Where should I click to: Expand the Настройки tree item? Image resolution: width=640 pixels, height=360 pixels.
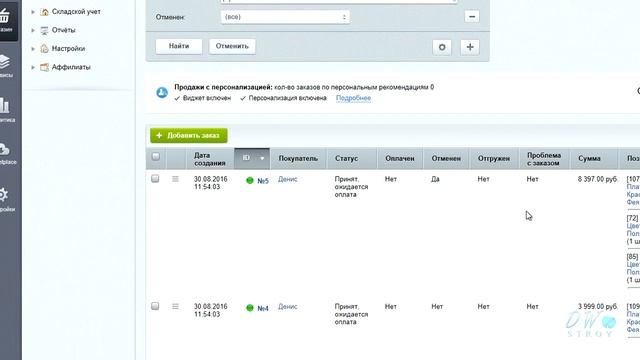[x=33, y=49]
